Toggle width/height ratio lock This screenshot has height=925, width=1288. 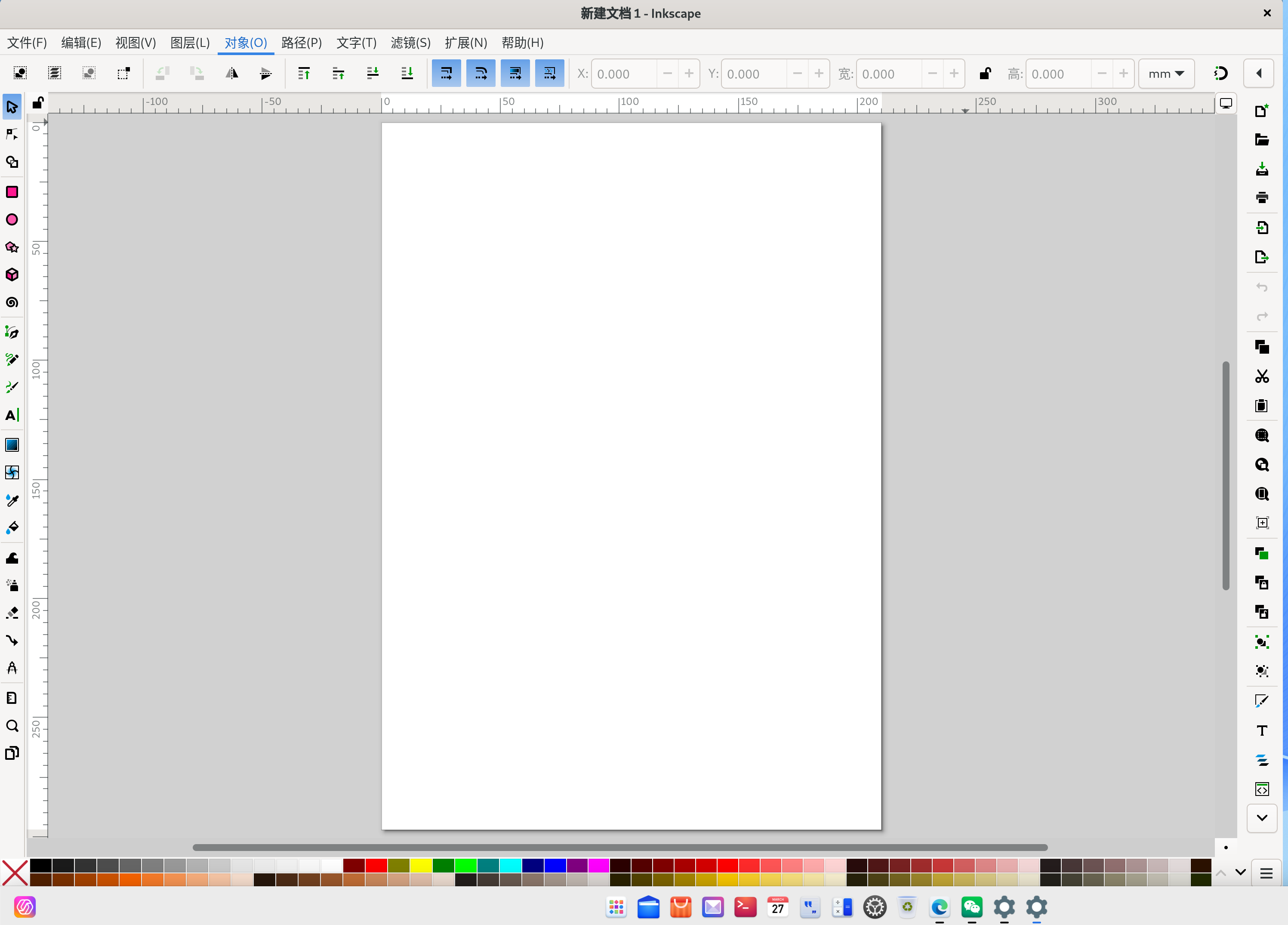985,74
